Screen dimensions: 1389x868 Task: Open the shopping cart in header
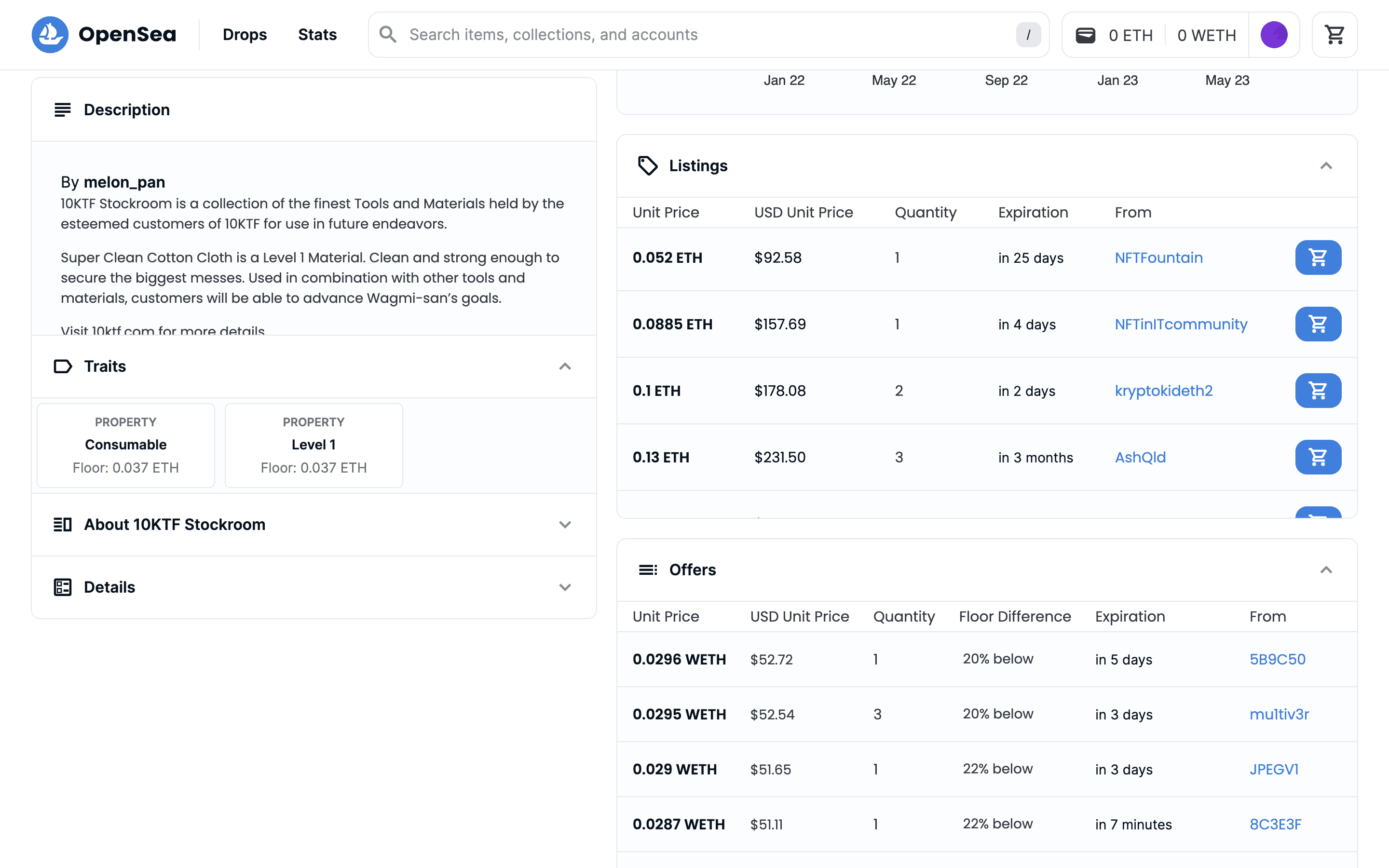point(1335,34)
